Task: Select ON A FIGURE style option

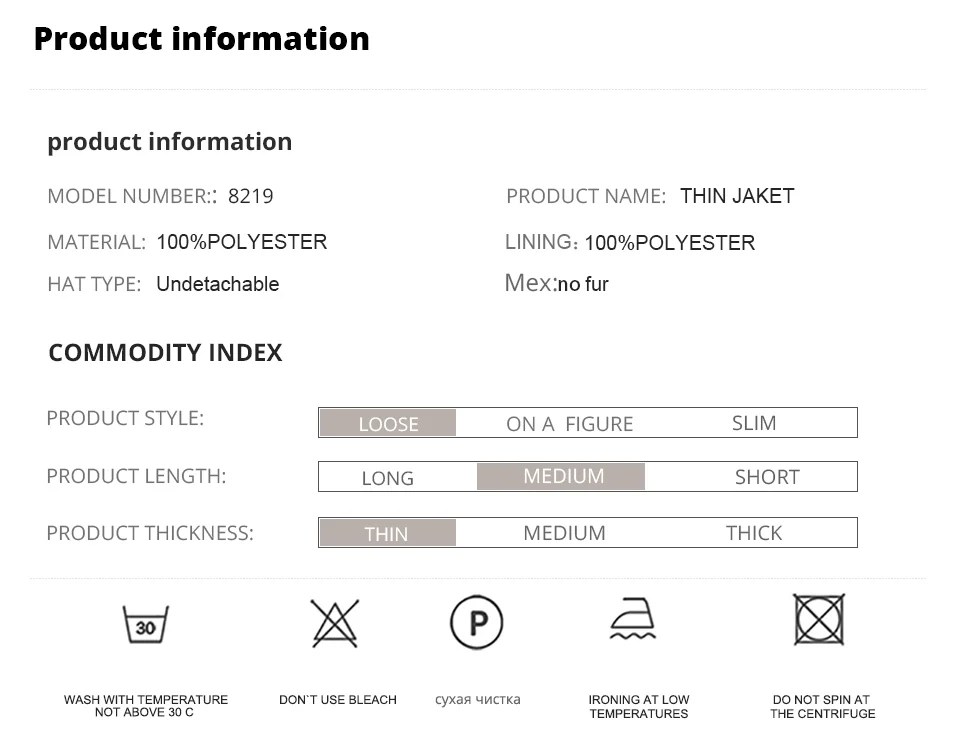Action: click(x=569, y=423)
